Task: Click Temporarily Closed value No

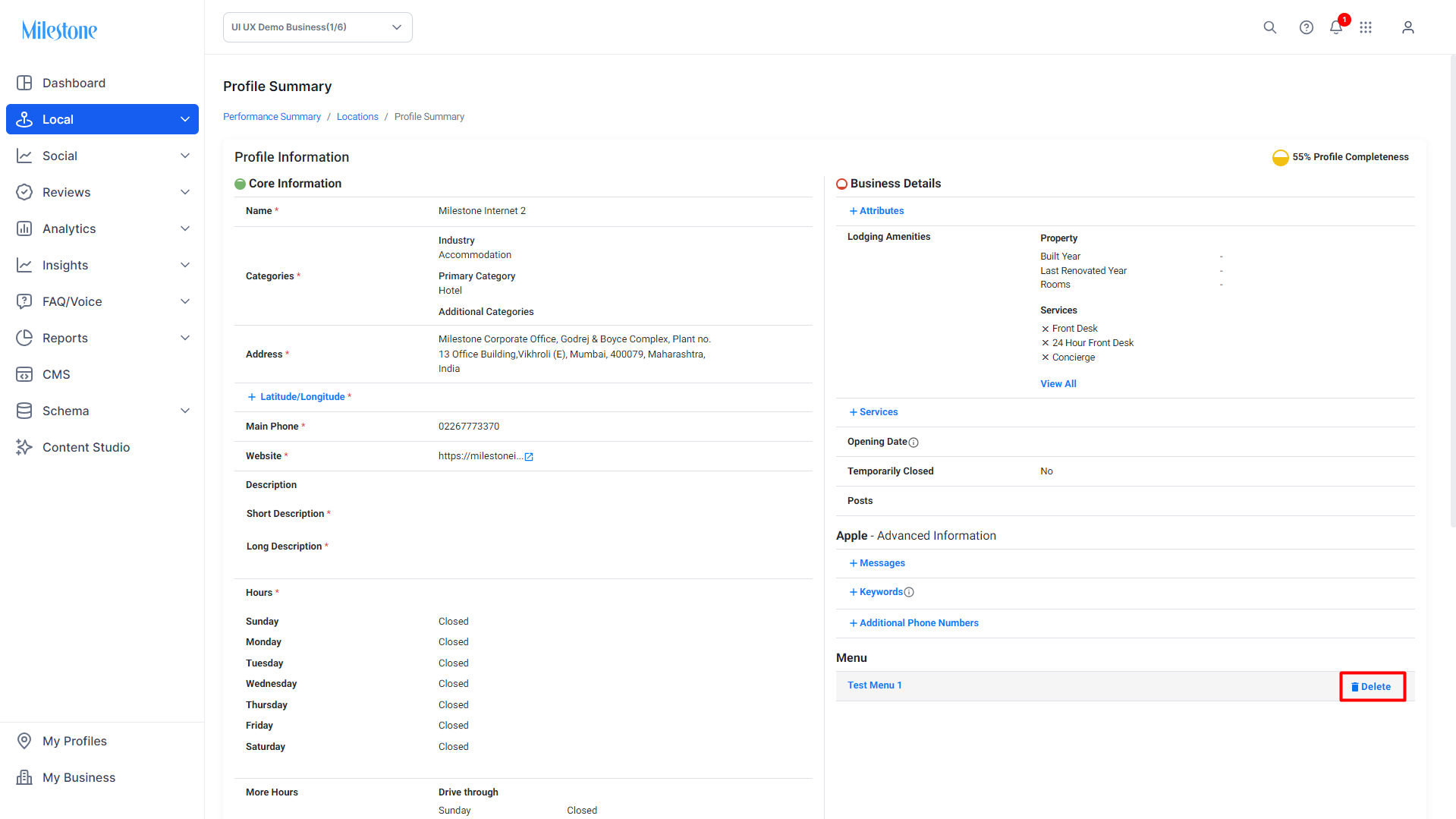Action: point(1046,471)
